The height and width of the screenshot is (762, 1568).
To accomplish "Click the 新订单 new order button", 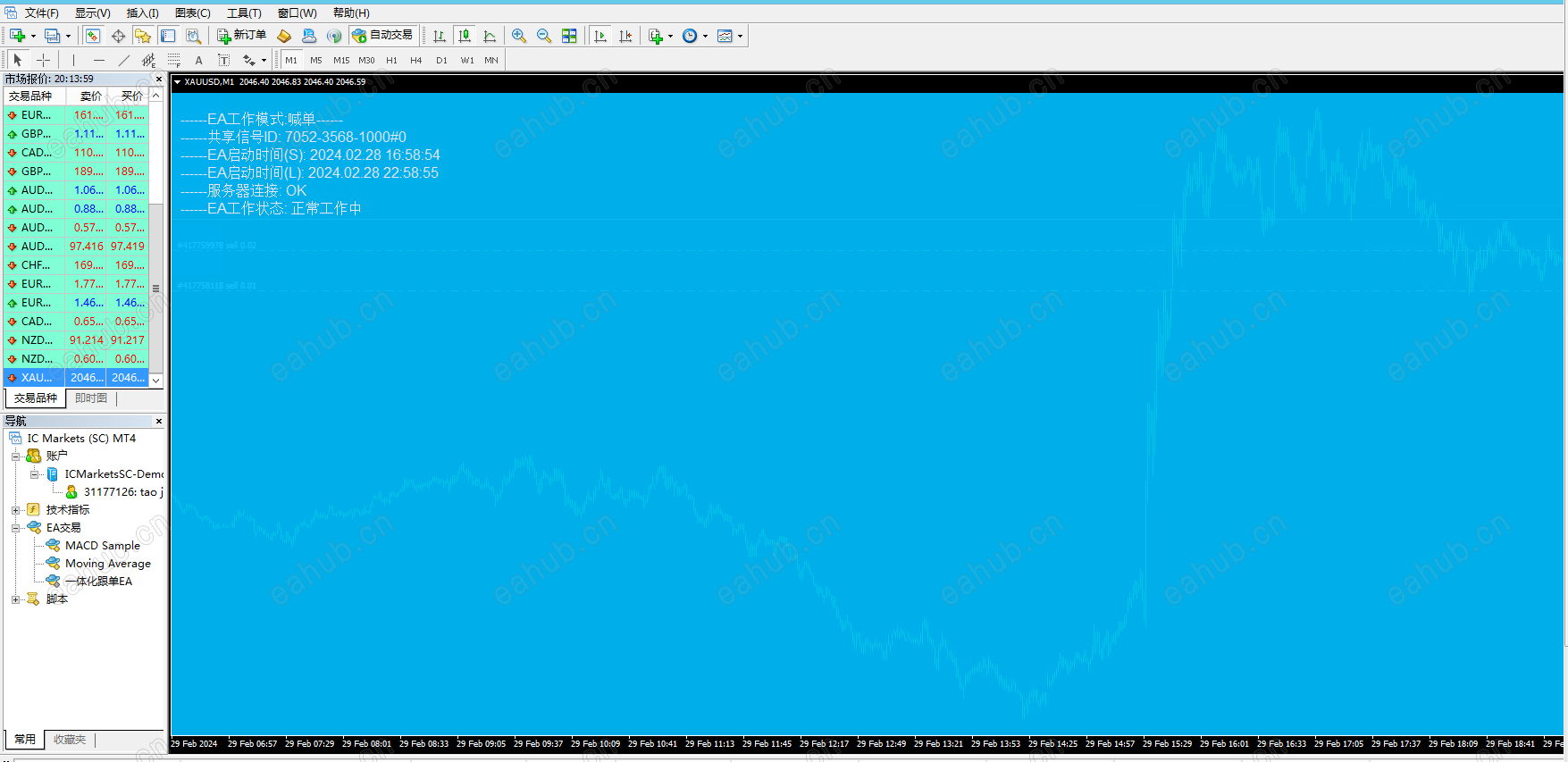I will [x=241, y=36].
